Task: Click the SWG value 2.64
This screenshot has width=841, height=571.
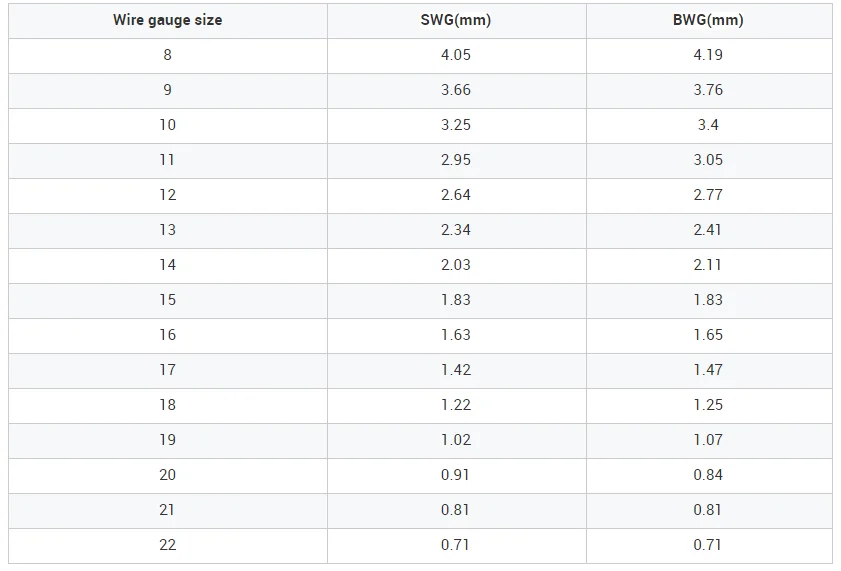Action: [455, 195]
